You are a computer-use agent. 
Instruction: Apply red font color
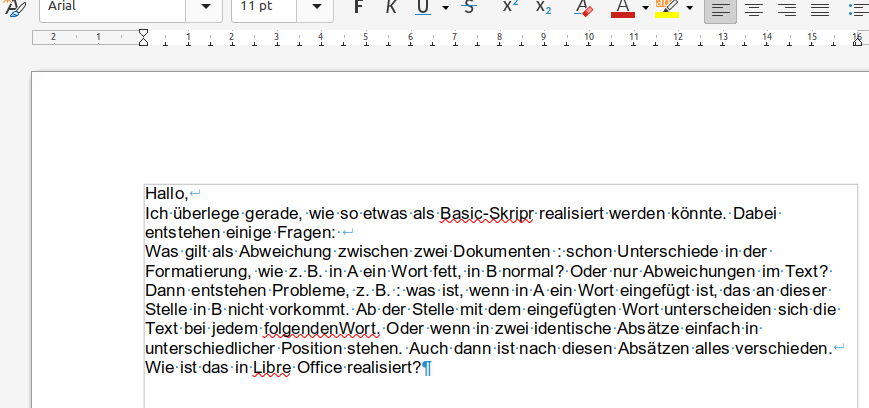pyautogui.click(x=623, y=7)
